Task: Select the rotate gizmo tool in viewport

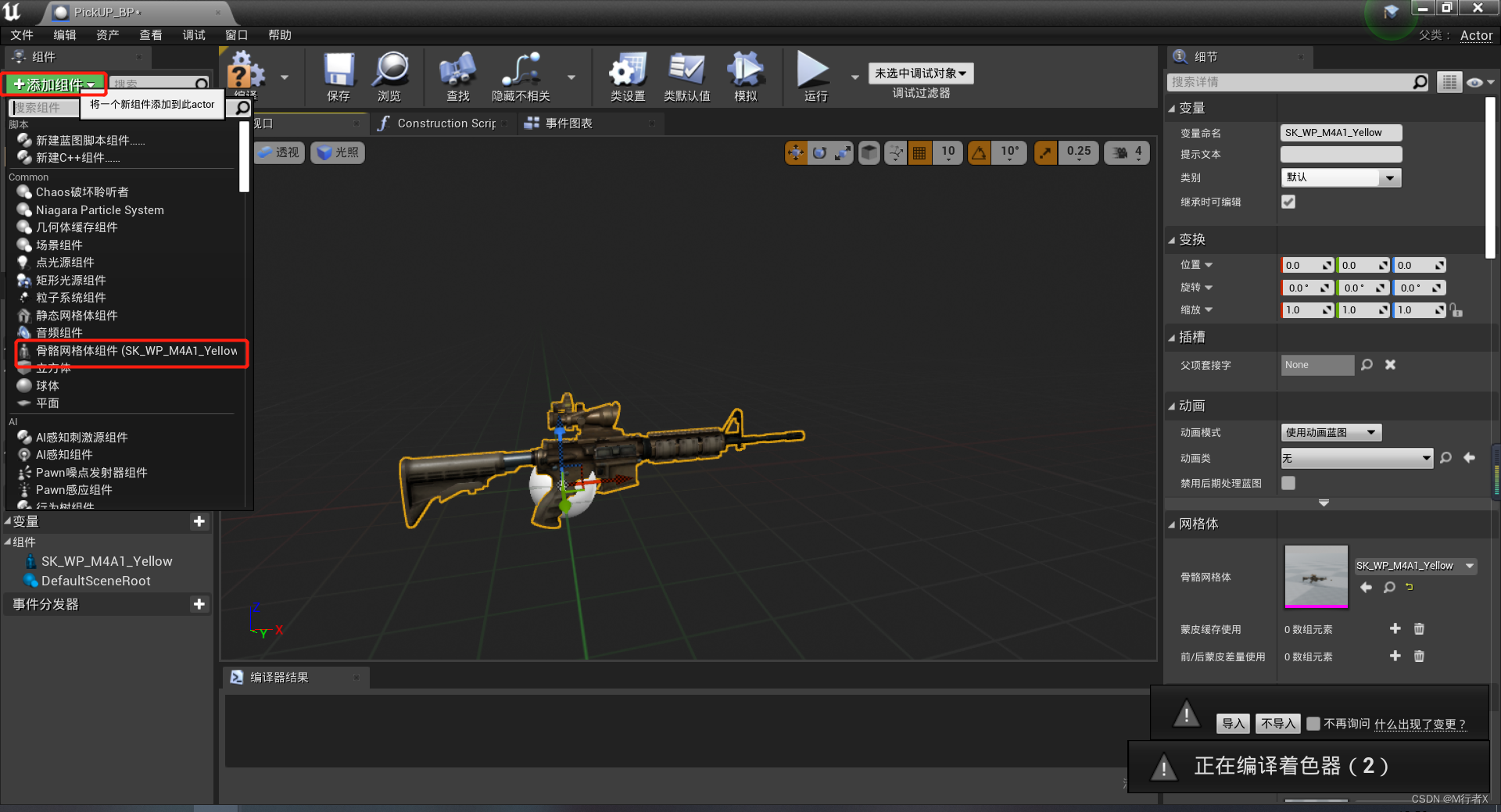Action: (x=819, y=152)
